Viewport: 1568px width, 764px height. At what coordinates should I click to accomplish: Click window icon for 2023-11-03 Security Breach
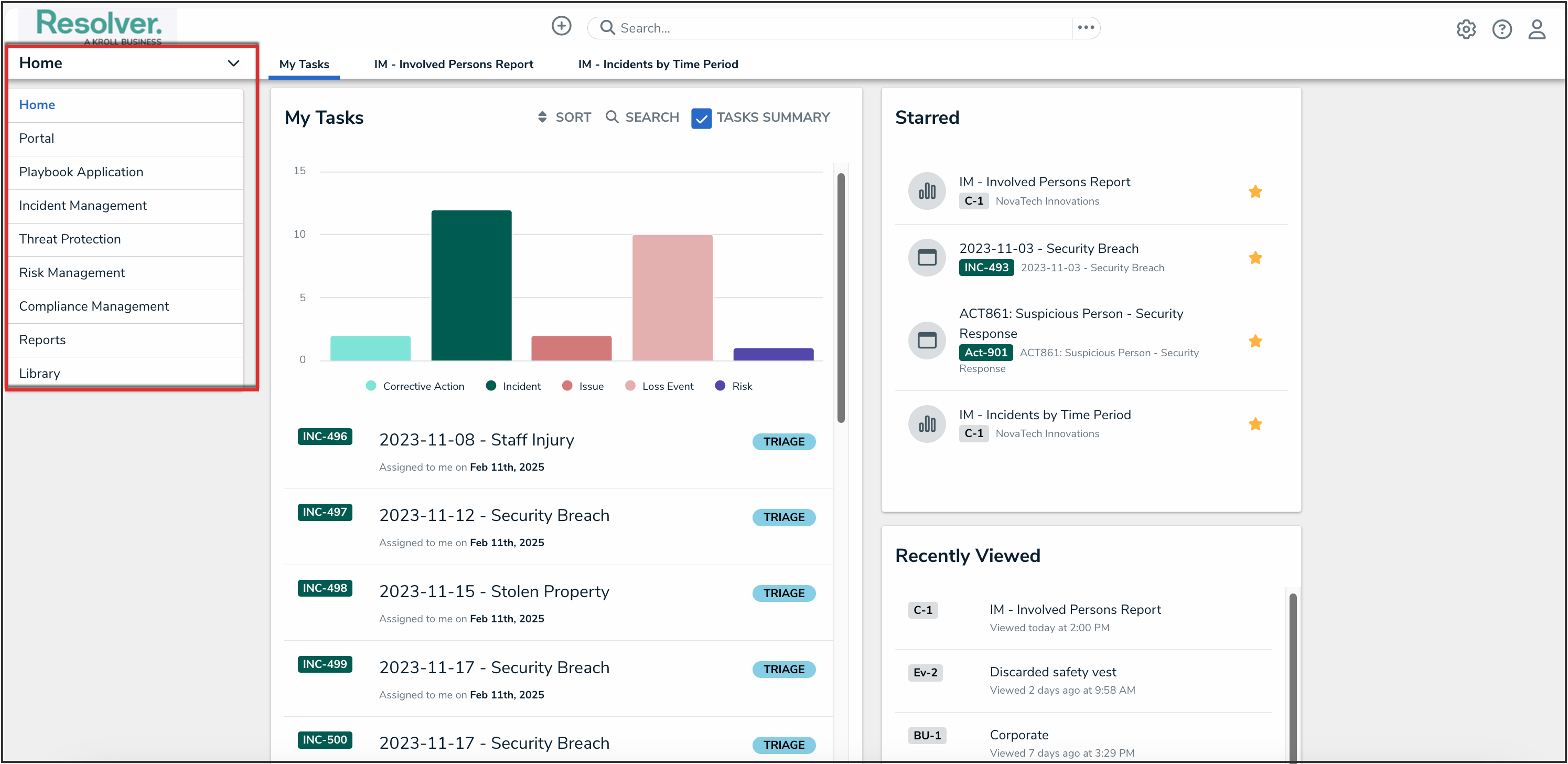[927, 258]
